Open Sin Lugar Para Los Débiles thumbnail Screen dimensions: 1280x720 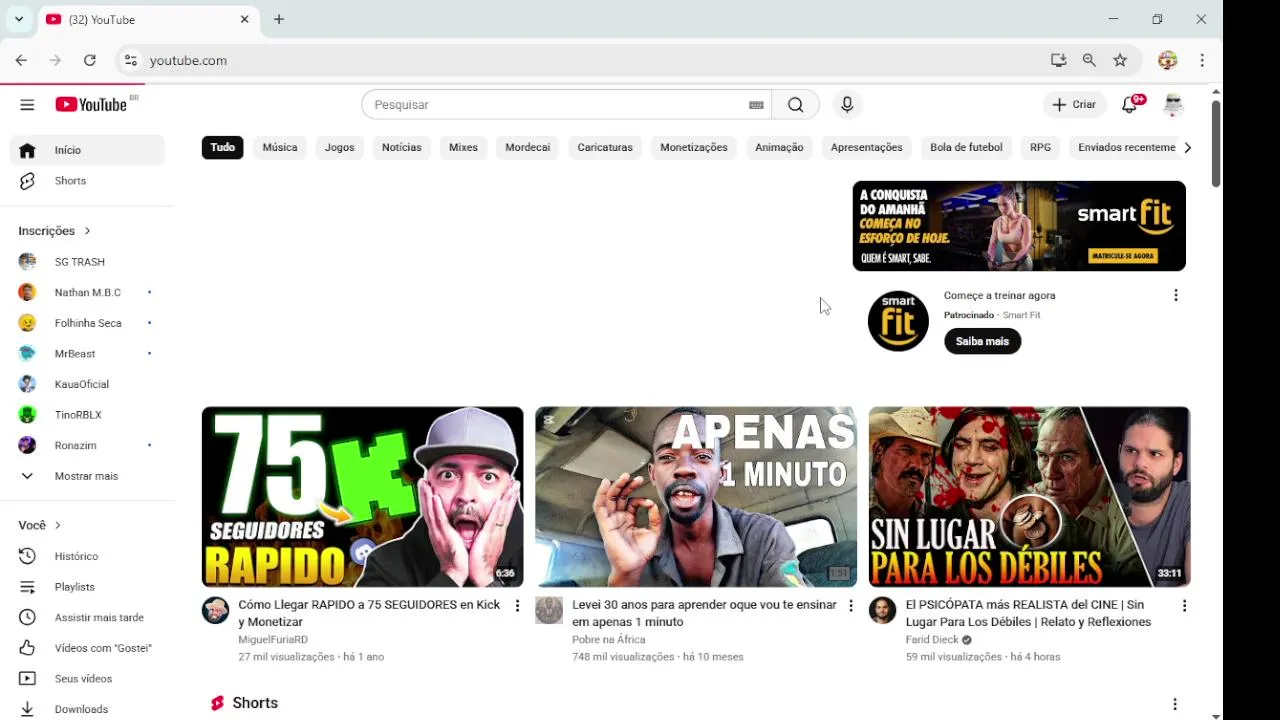[1029, 497]
